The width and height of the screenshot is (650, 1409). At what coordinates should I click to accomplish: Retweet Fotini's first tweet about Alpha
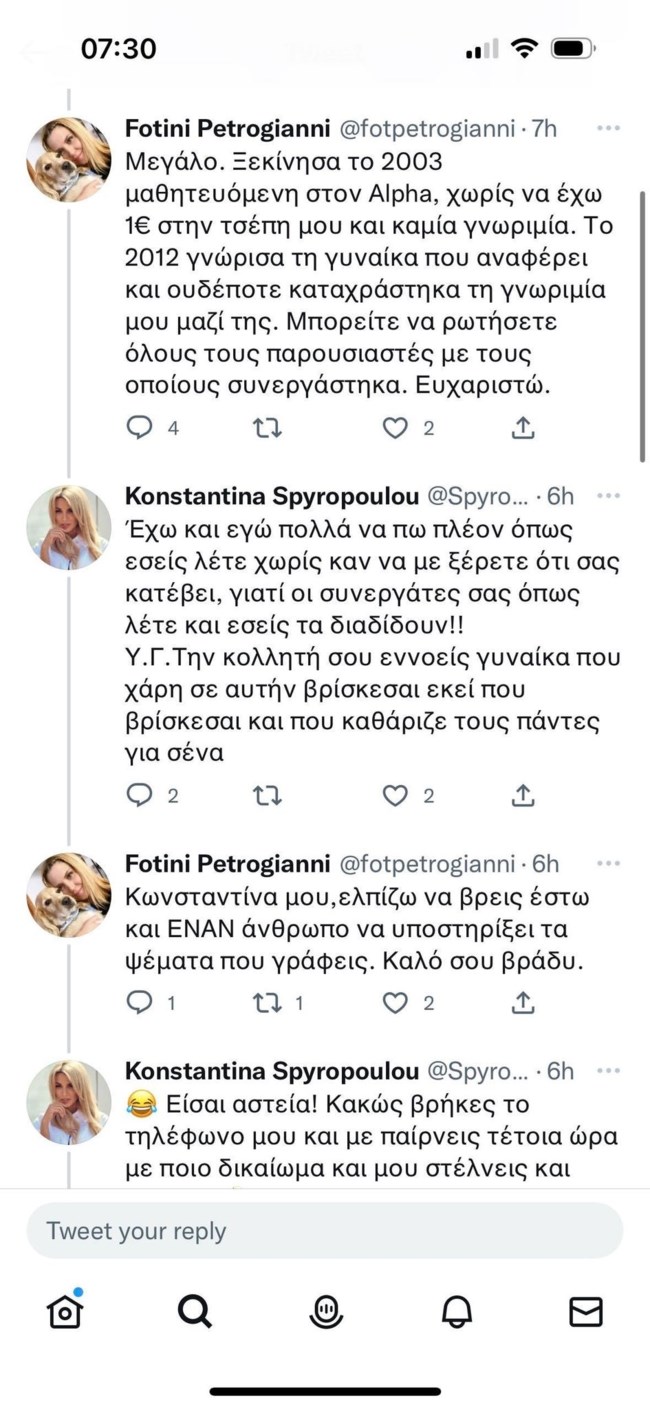coord(267,428)
